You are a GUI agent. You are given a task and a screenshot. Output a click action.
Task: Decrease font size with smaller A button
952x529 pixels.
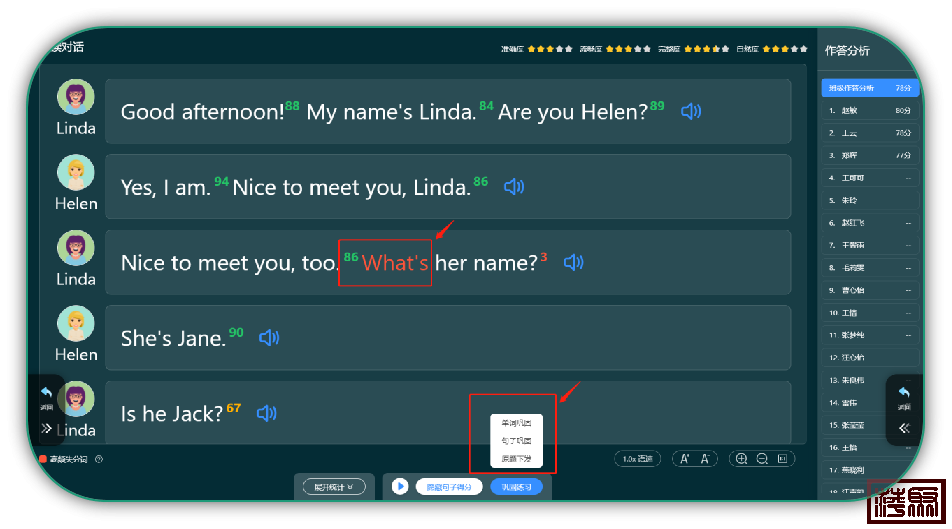tap(705, 459)
